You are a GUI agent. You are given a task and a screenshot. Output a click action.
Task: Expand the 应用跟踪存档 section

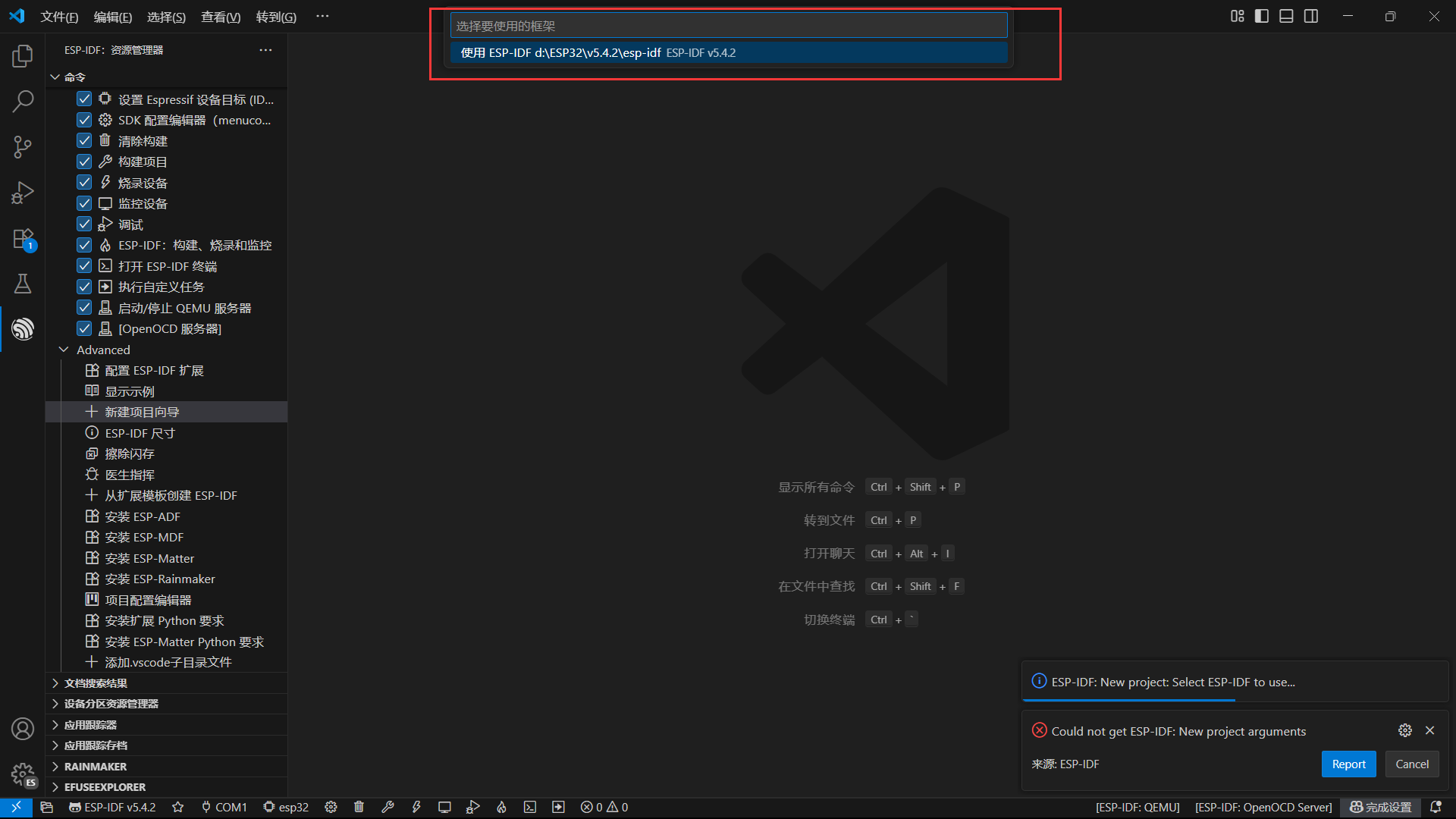[167, 745]
